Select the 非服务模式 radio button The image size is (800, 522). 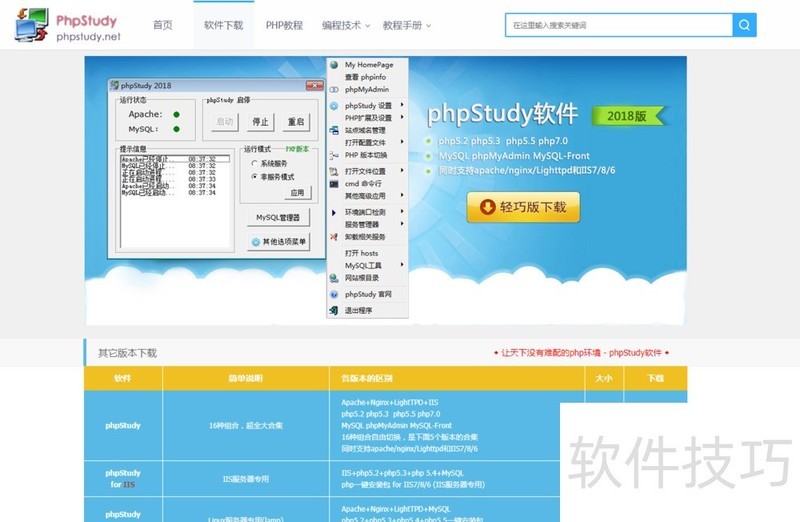tap(254, 177)
